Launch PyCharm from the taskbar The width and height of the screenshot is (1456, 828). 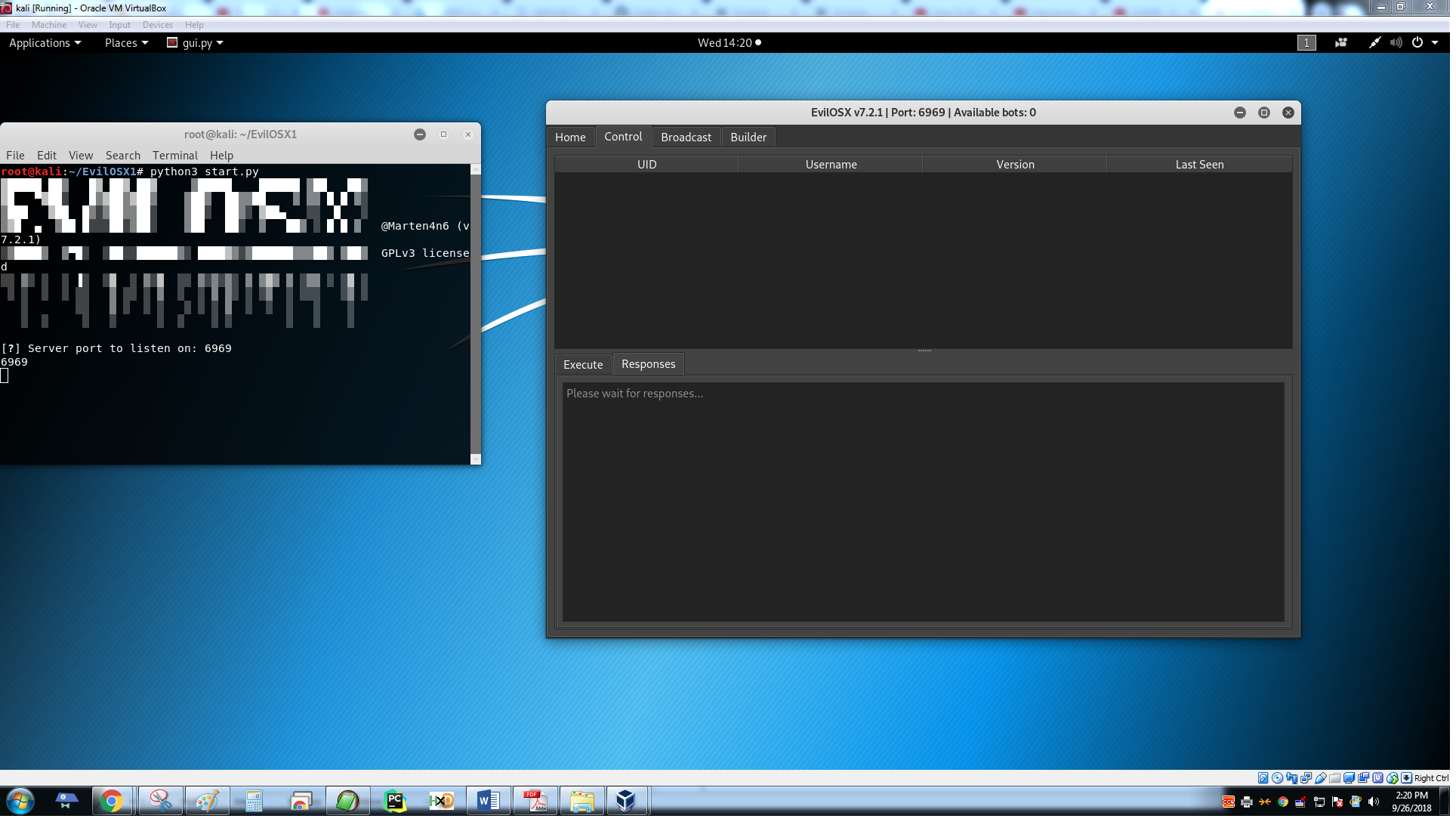tap(395, 801)
